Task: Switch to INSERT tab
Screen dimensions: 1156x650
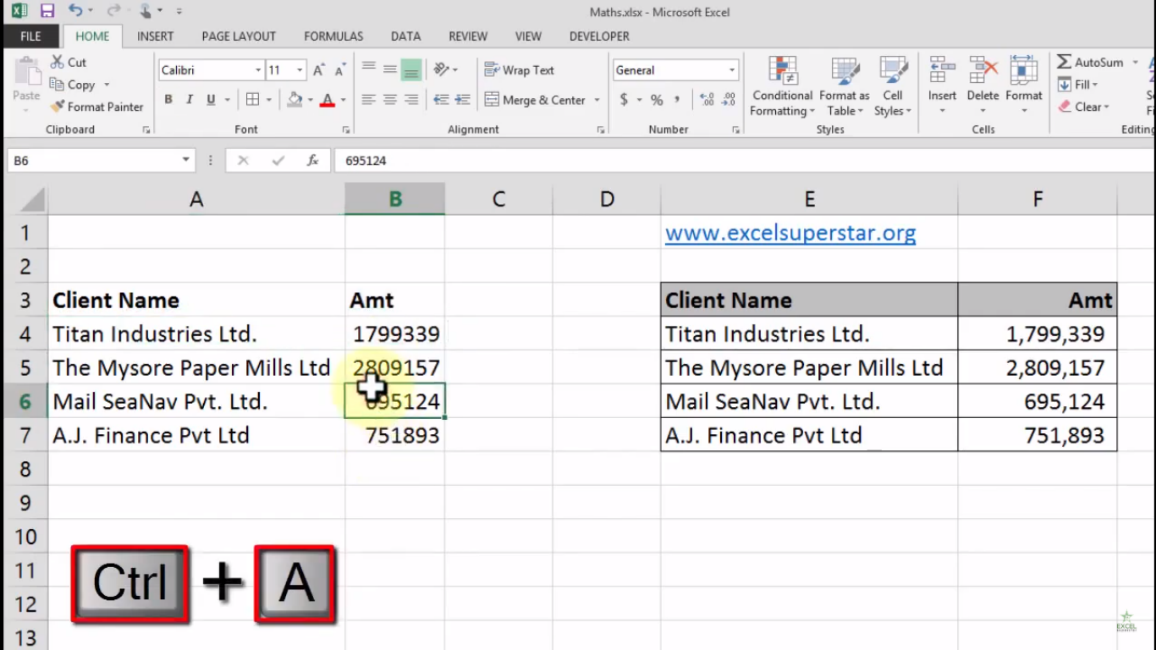Action: tap(155, 36)
